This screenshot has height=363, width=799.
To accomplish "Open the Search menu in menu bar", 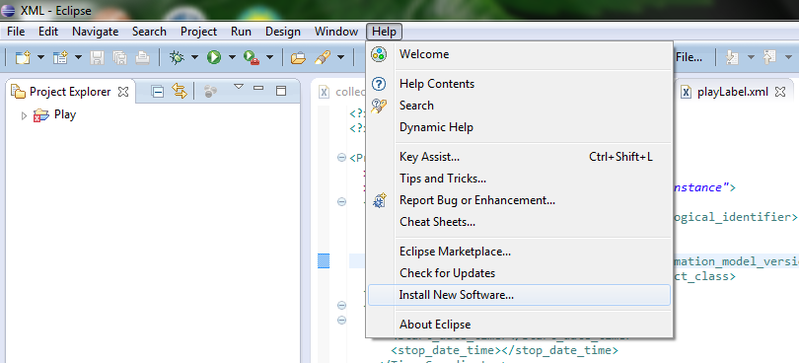I will [149, 32].
